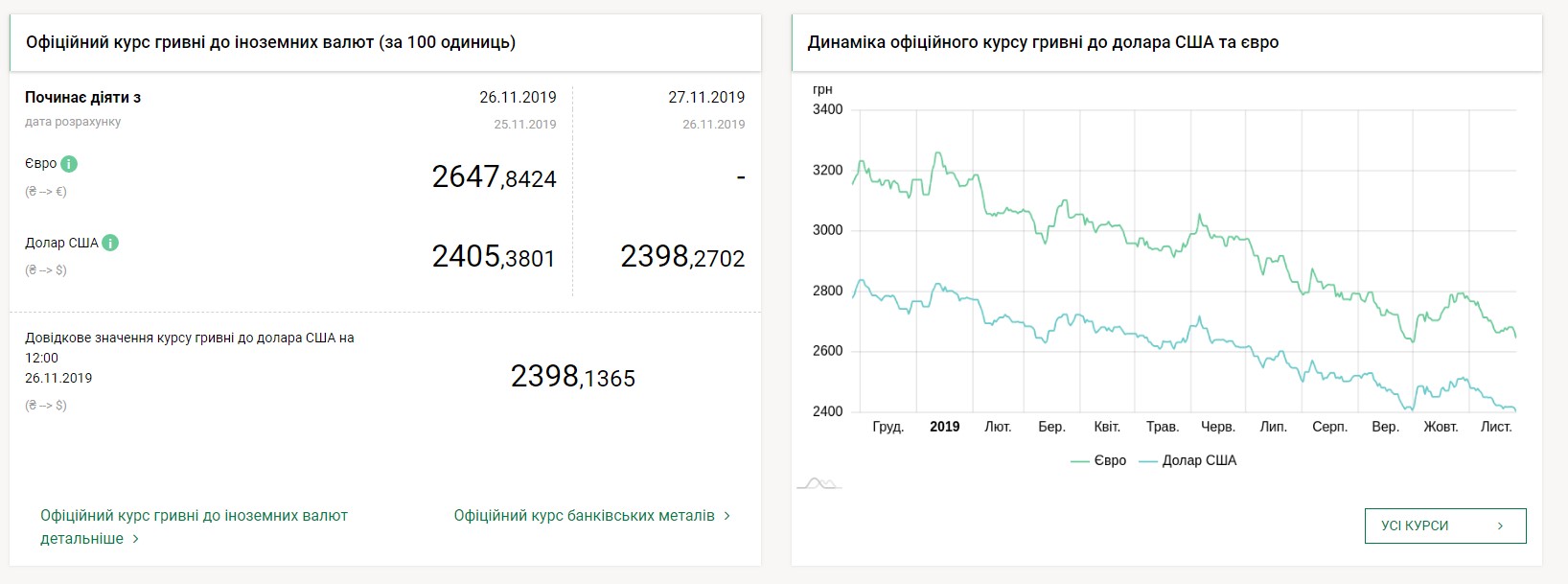The height and width of the screenshot is (584, 1568).
Task: Click the info icon next to Євро
Action: (x=69, y=164)
